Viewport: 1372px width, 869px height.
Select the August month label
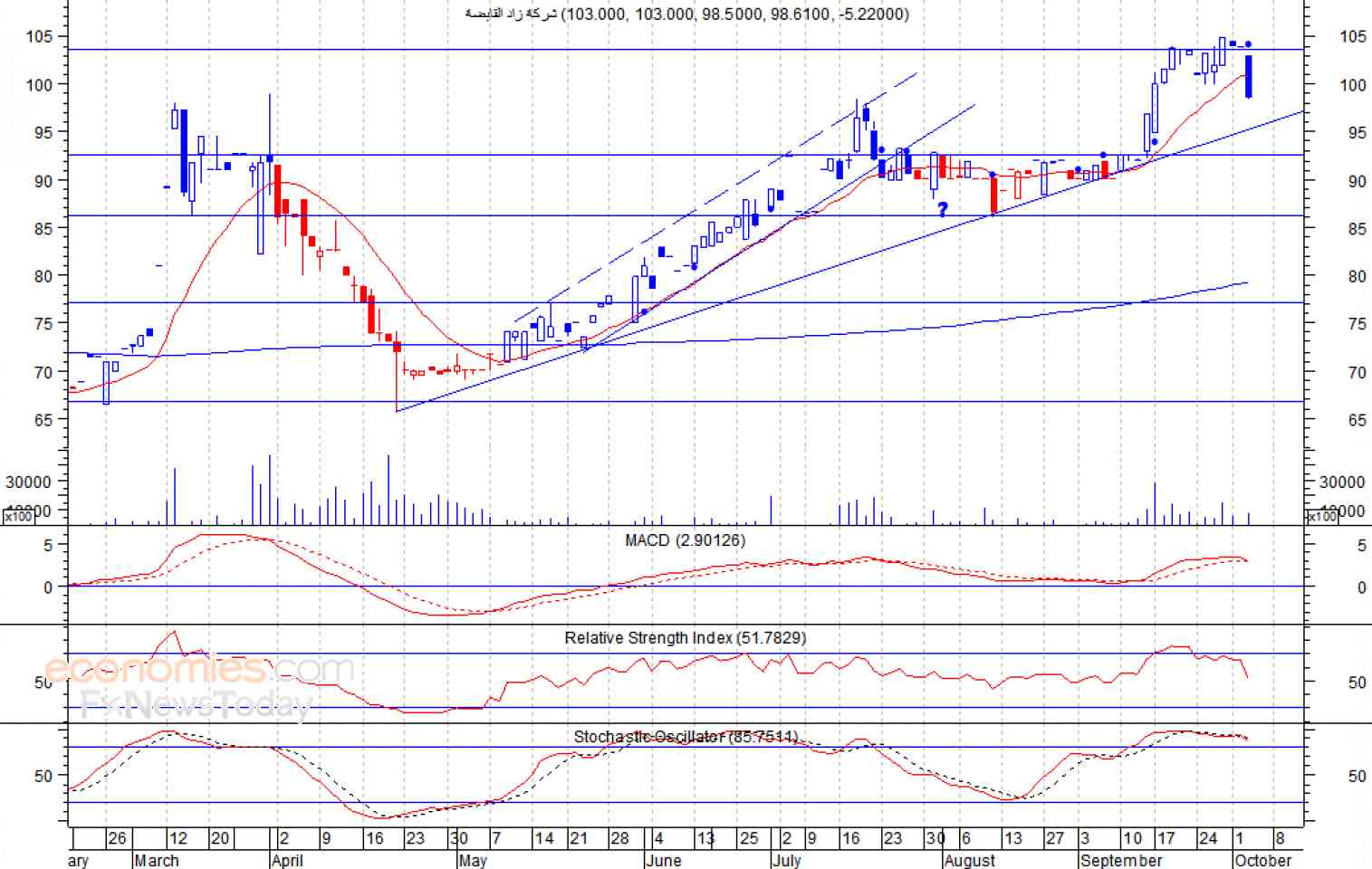(x=970, y=860)
